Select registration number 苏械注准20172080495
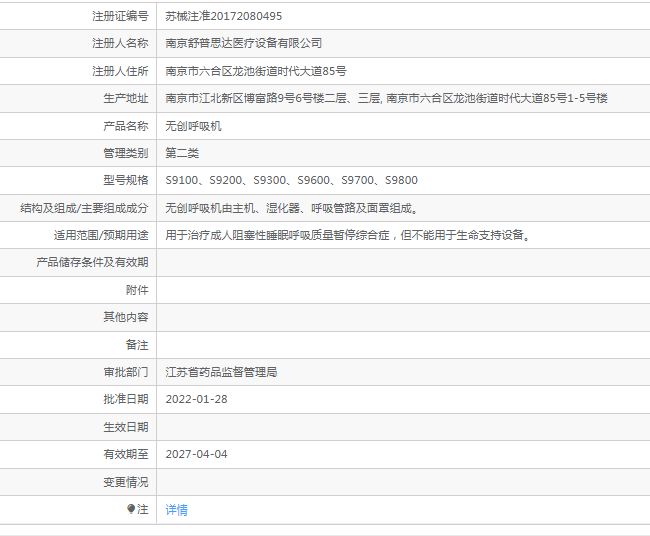This screenshot has height=536, width=650. [x=223, y=16]
